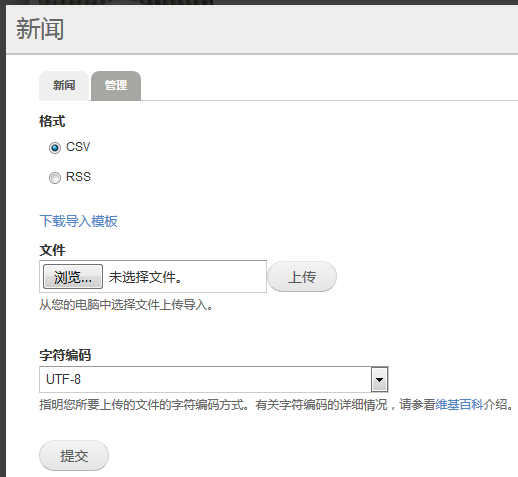Image resolution: width=518 pixels, height=477 pixels.
Task: Click the 格式 section label
Action: click(x=52, y=121)
